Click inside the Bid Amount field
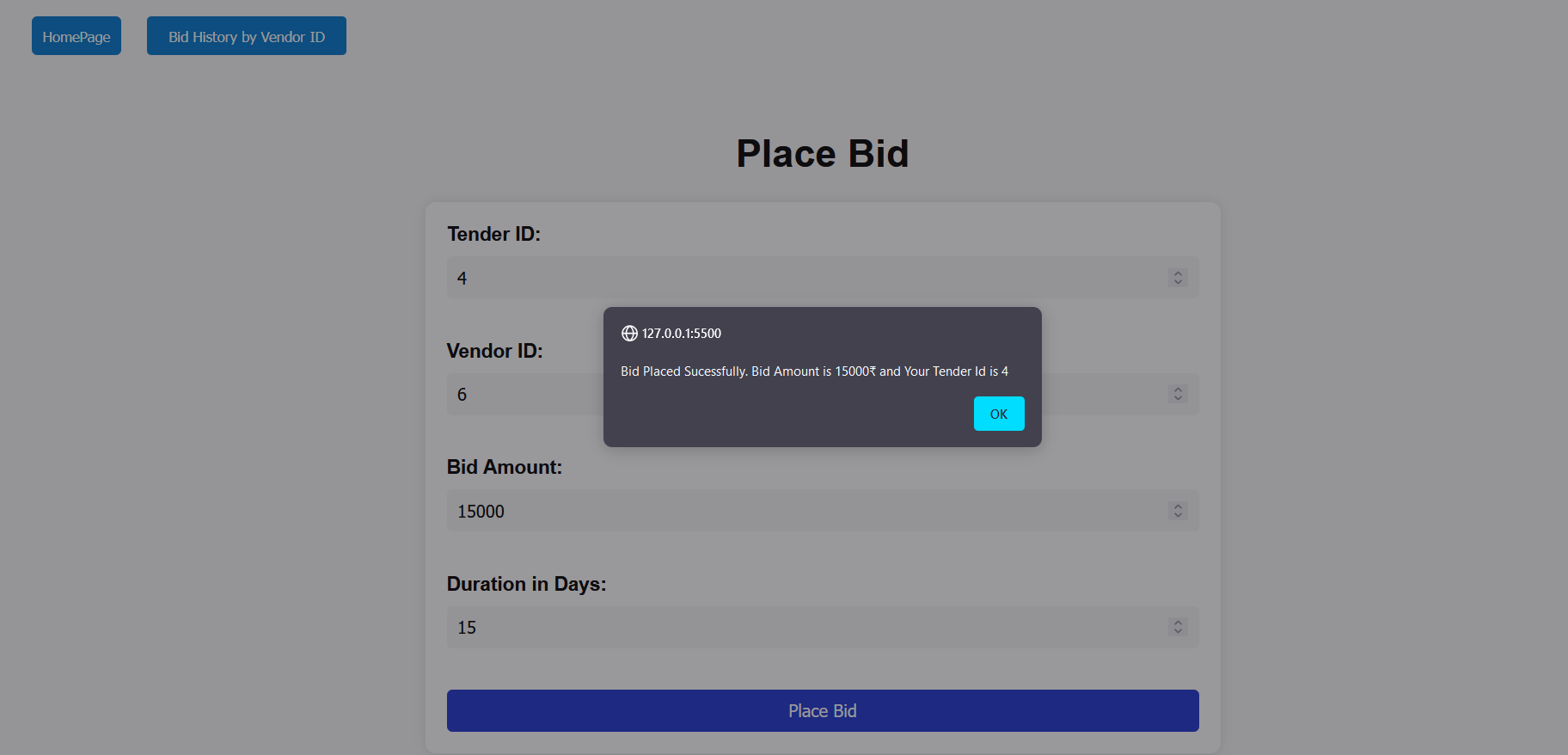The height and width of the screenshot is (755, 1568). point(774,510)
